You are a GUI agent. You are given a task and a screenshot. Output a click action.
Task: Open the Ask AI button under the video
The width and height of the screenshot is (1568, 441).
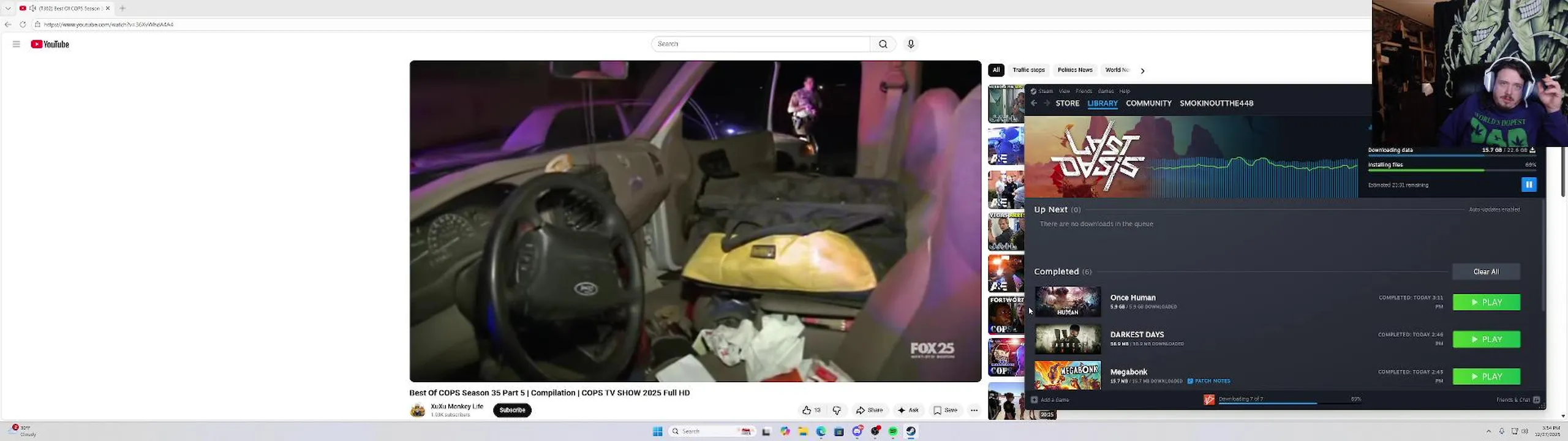click(908, 410)
